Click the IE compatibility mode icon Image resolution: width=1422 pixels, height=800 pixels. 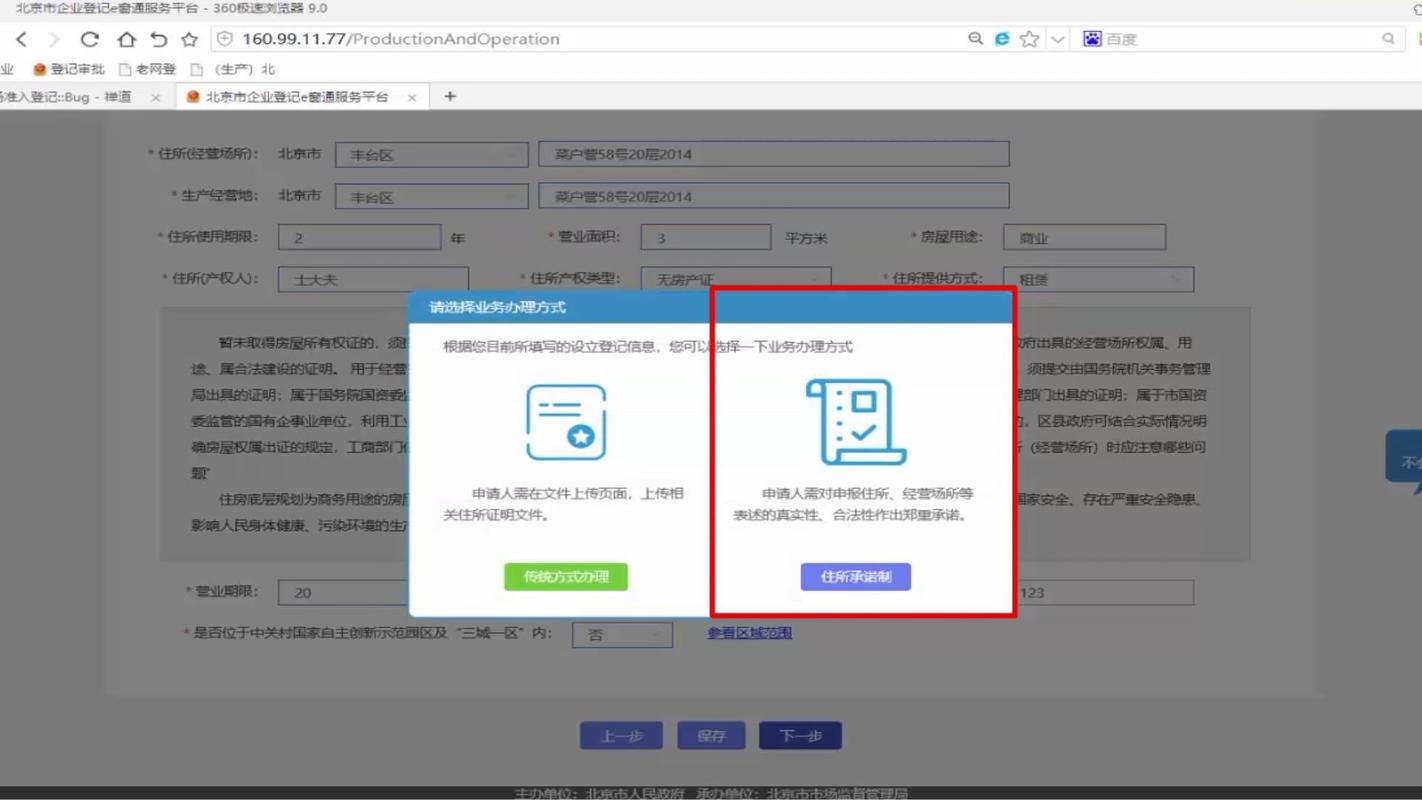[1002, 39]
